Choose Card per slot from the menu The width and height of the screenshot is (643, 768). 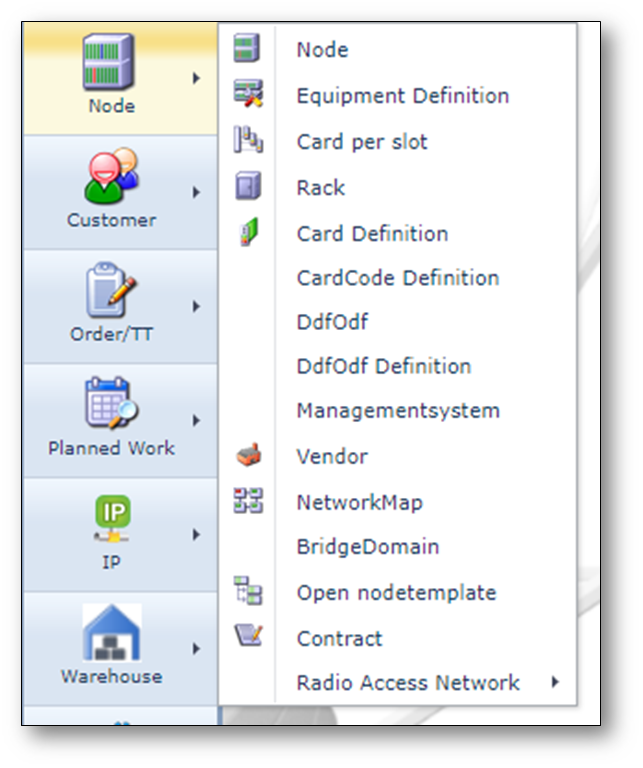(361, 142)
